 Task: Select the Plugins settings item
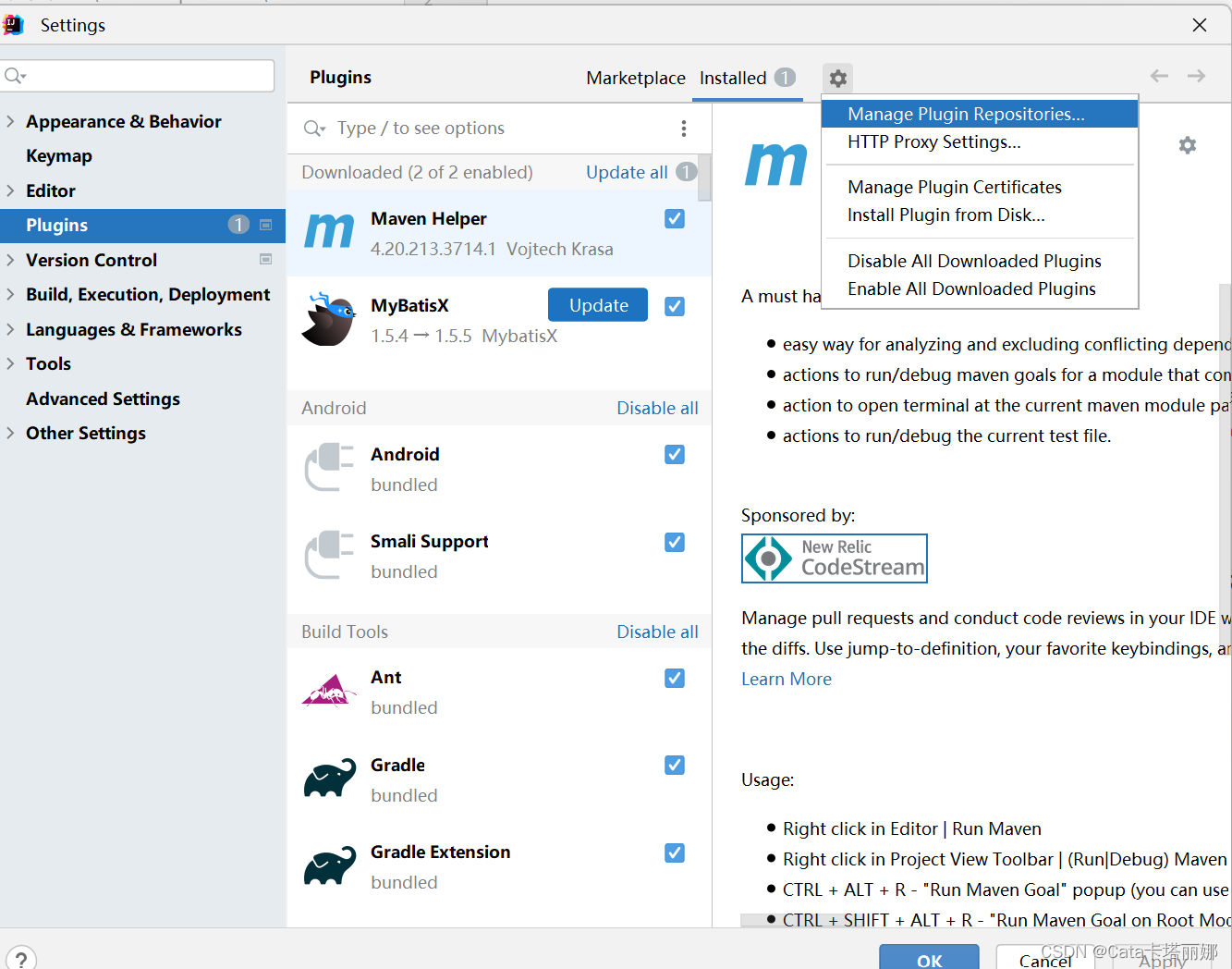tap(142, 225)
